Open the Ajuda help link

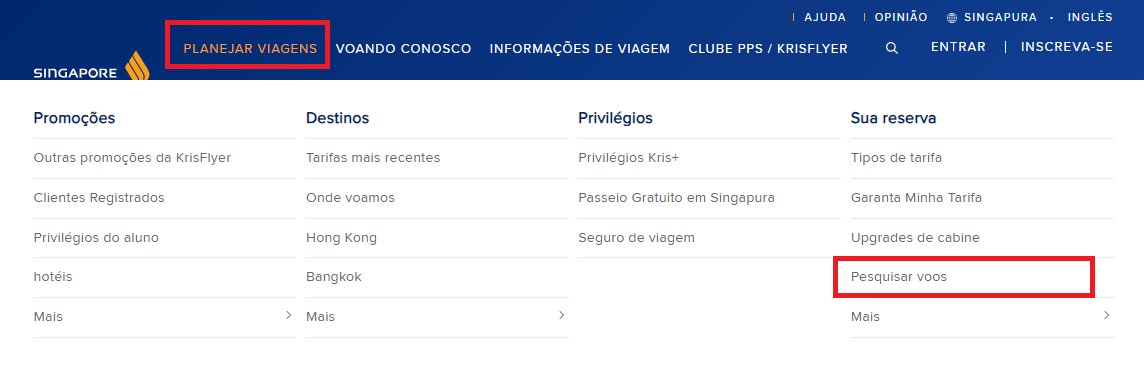(x=825, y=17)
